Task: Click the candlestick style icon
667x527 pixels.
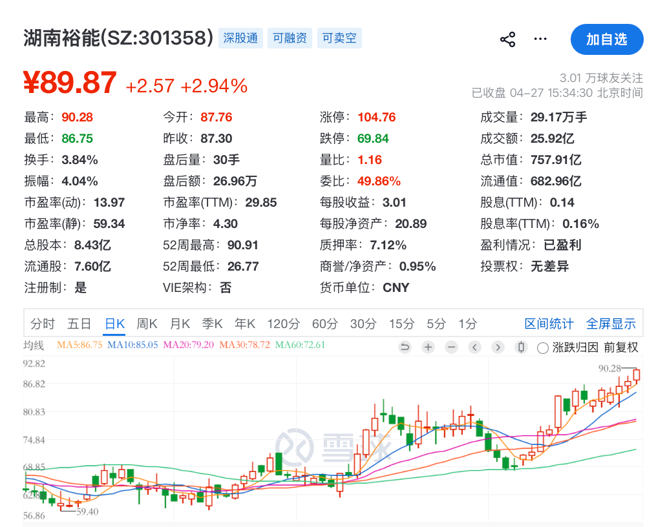Action: (521, 347)
